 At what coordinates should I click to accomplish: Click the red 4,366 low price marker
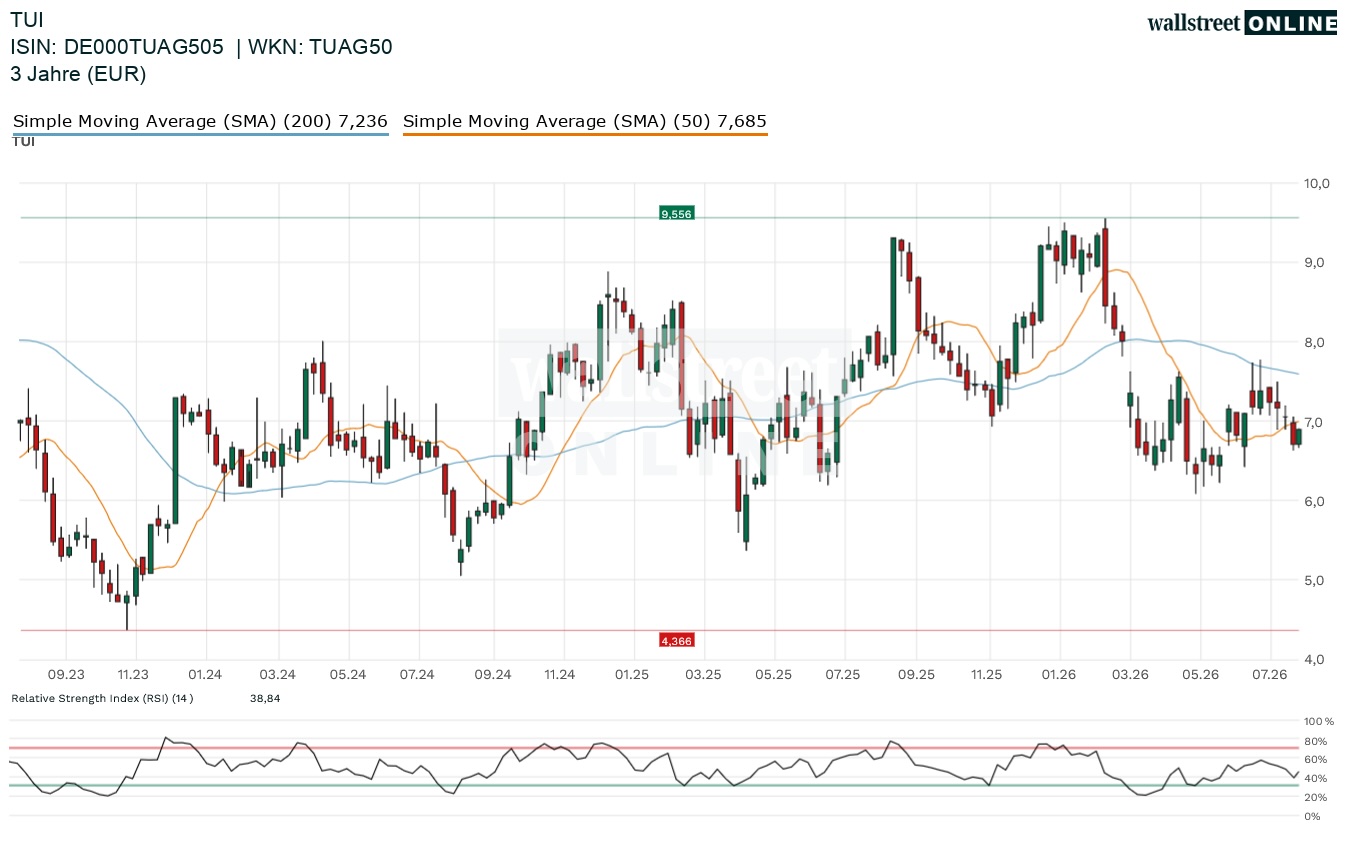pyautogui.click(x=676, y=640)
